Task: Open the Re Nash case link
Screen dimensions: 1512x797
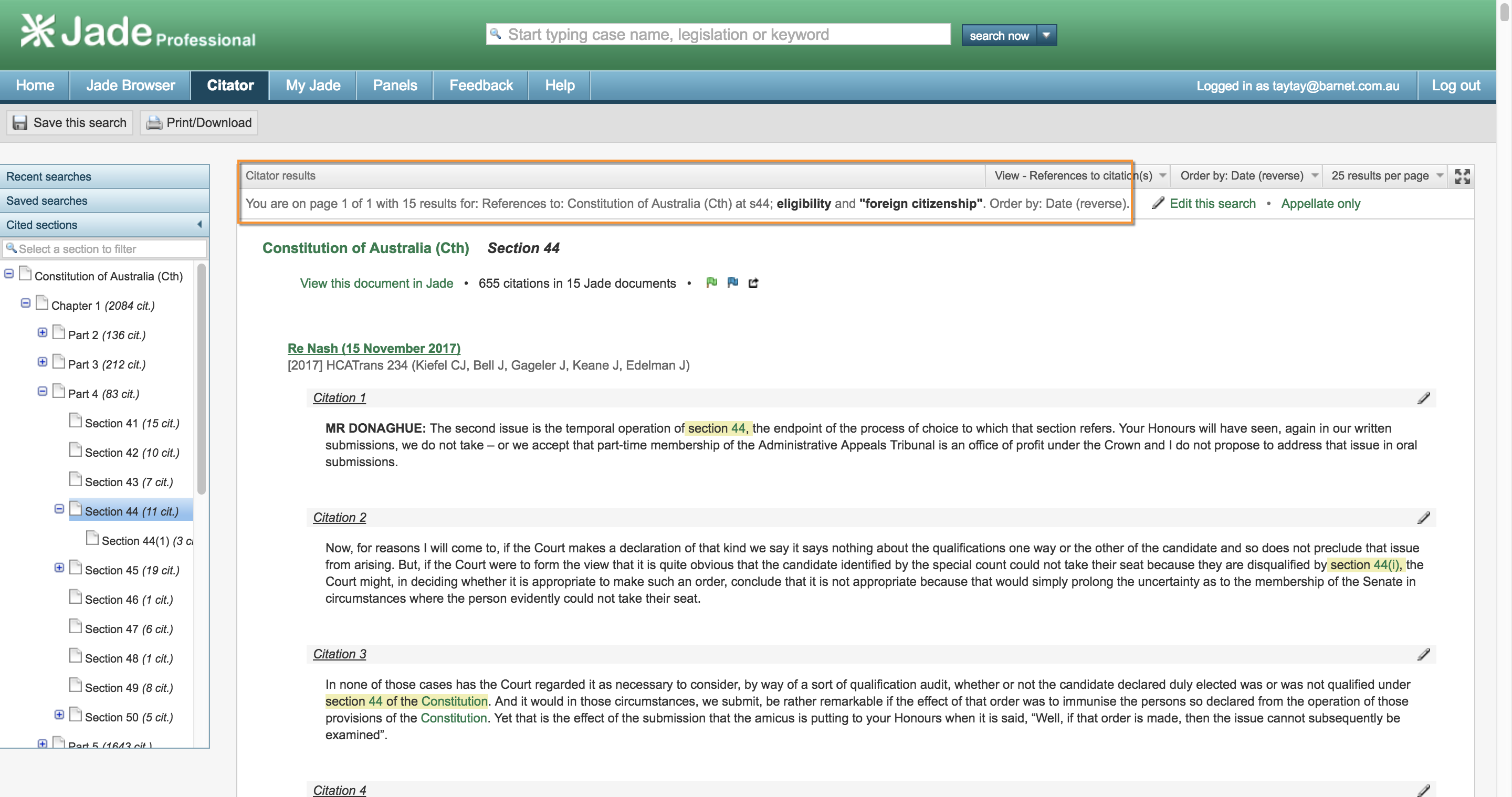Action: (374, 349)
